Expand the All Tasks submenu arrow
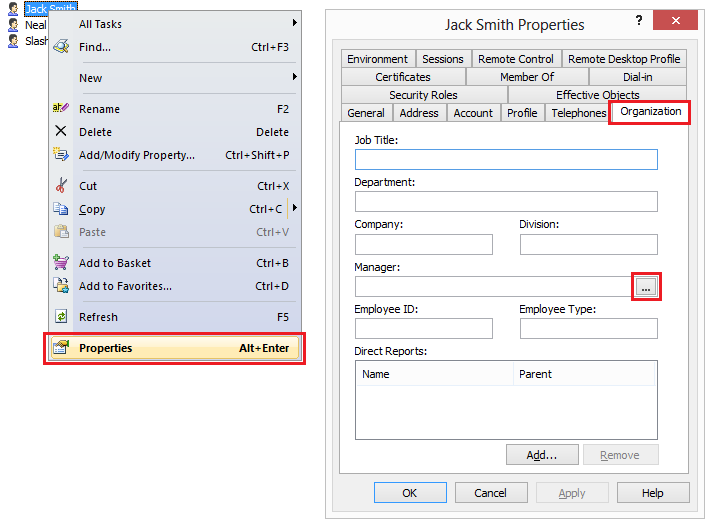The image size is (706, 519). pyautogui.click(x=295, y=23)
